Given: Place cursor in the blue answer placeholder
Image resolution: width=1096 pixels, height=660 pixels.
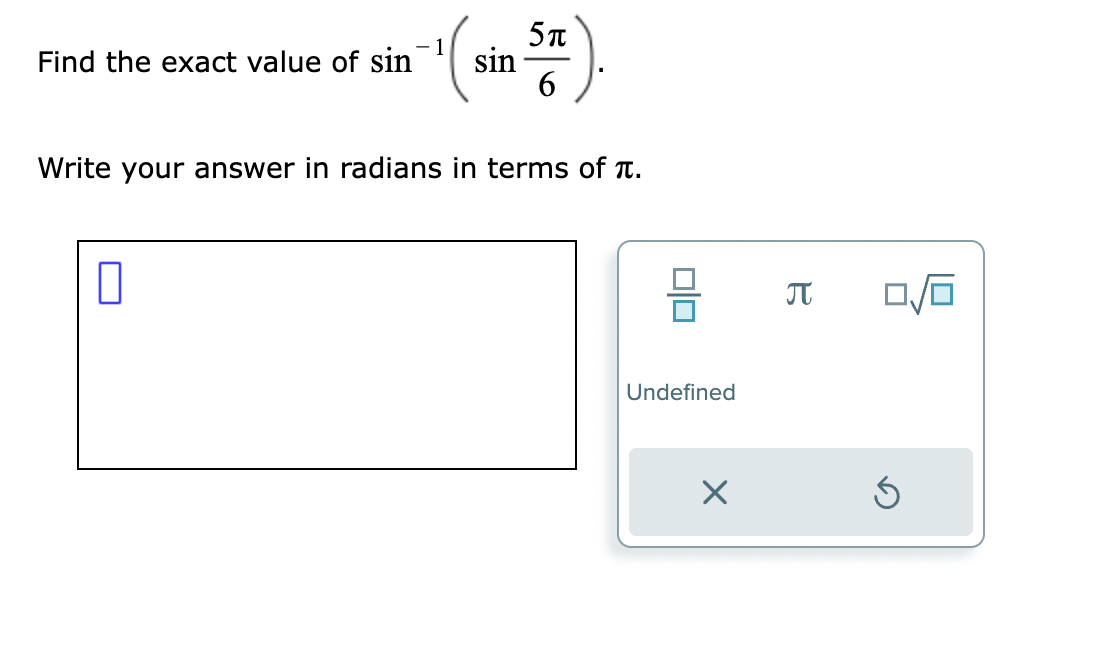Looking at the screenshot, I should click(x=109, y=281).
